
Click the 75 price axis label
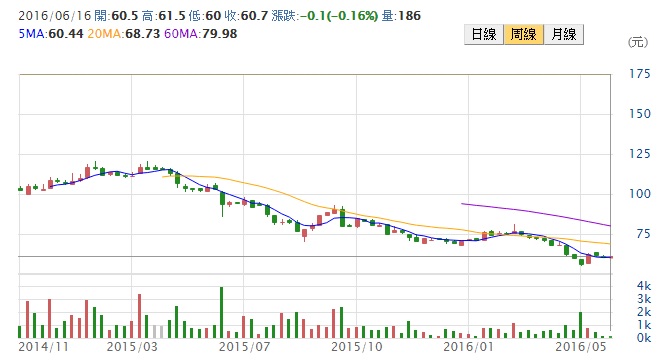click(x=643, y=234)
